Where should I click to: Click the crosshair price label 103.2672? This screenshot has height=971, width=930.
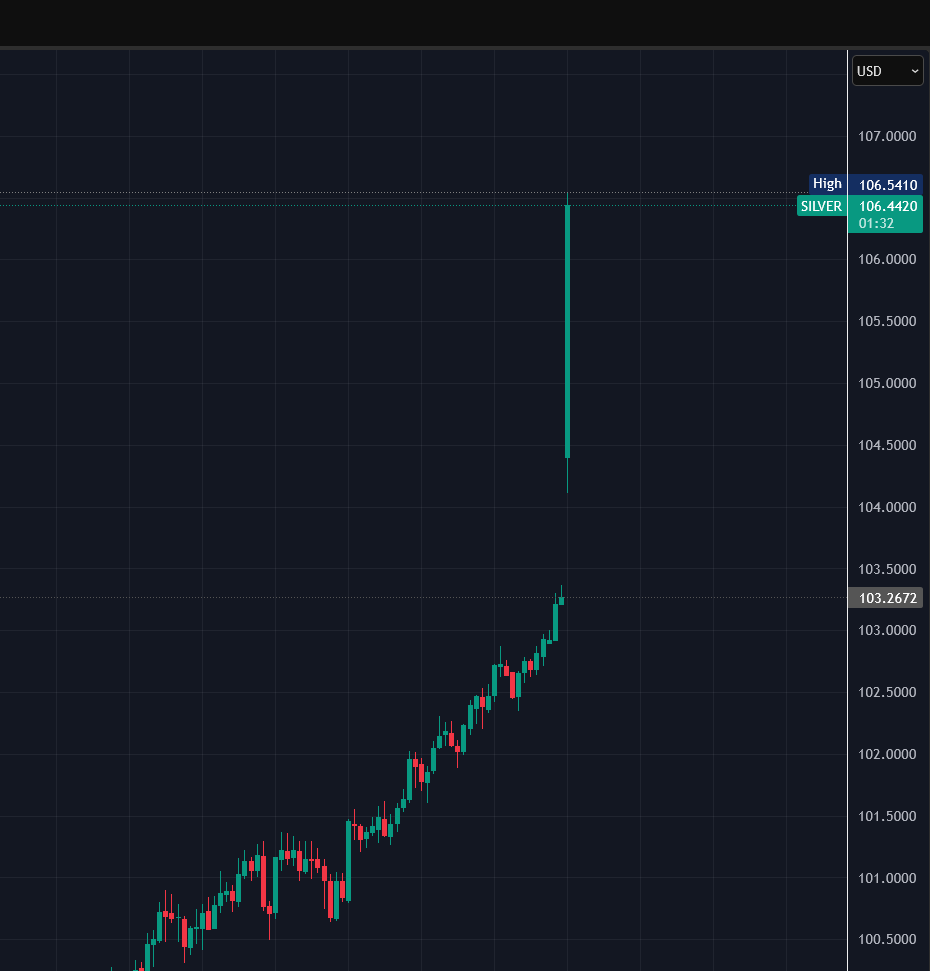click(887, 598)
